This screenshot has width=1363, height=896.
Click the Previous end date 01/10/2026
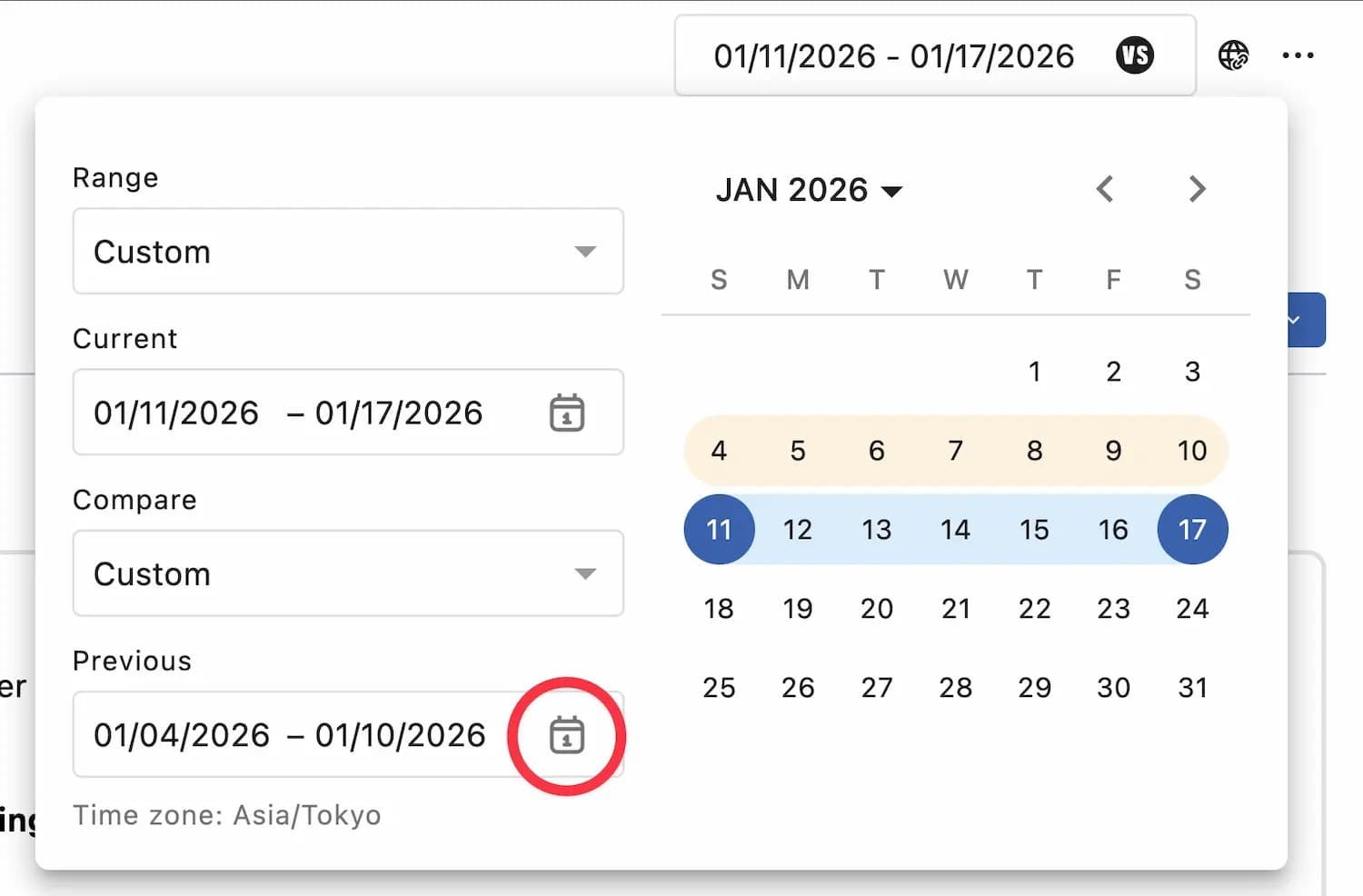click(x=401, y=735)
